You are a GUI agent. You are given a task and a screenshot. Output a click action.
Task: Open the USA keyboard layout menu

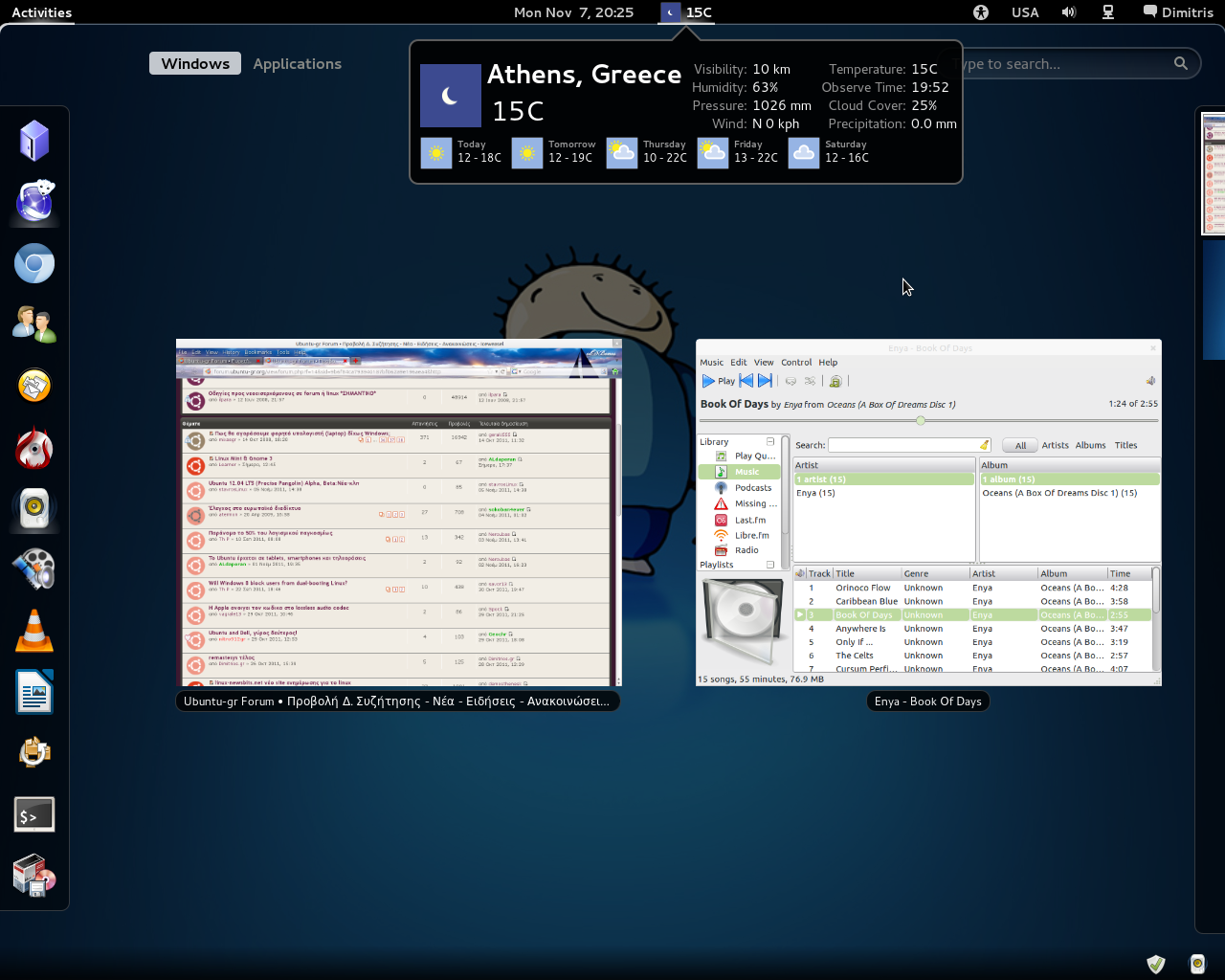pyautogui.click(x=1025, y=12)
